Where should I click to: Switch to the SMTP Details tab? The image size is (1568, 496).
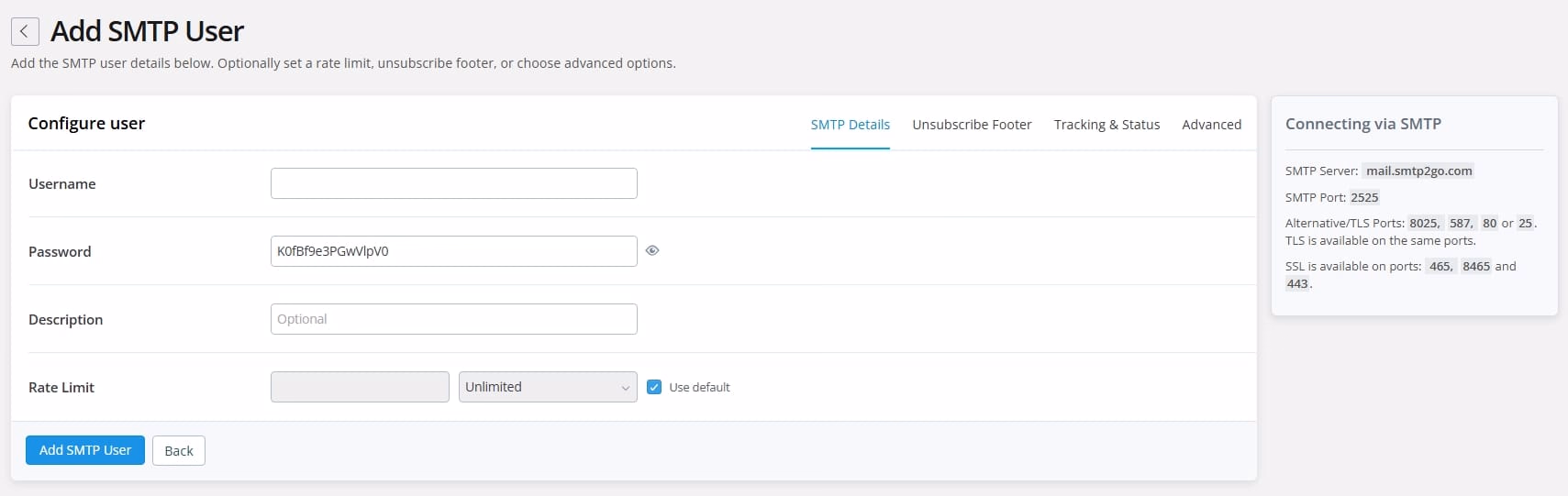coord(850,125)
